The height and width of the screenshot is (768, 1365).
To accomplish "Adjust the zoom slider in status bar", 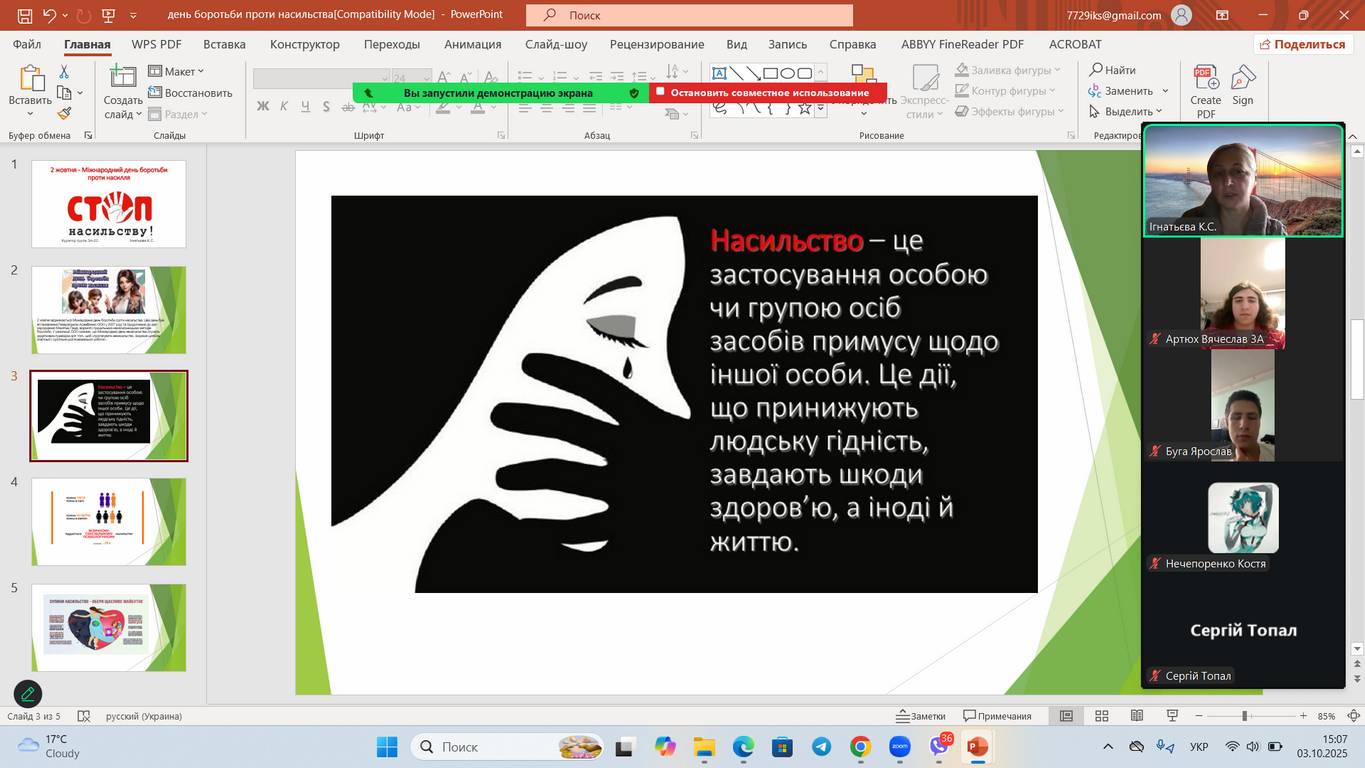I will click(x=1244, y=716).
